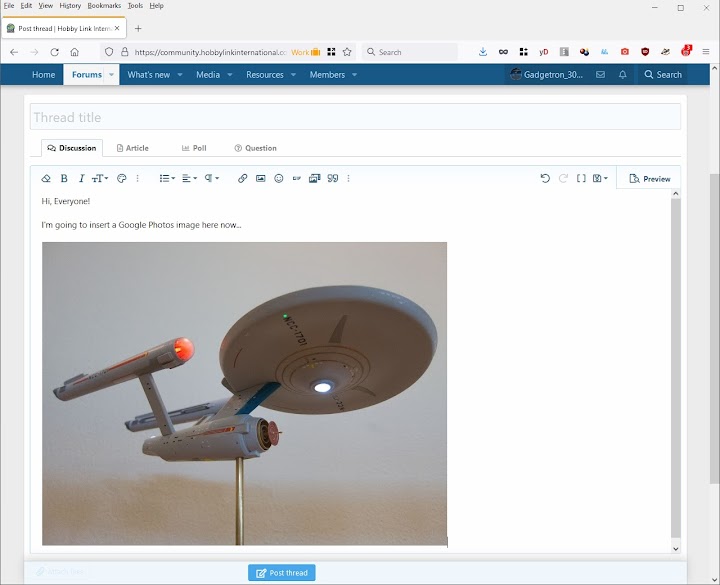Open the History menu

click(70, 6)
